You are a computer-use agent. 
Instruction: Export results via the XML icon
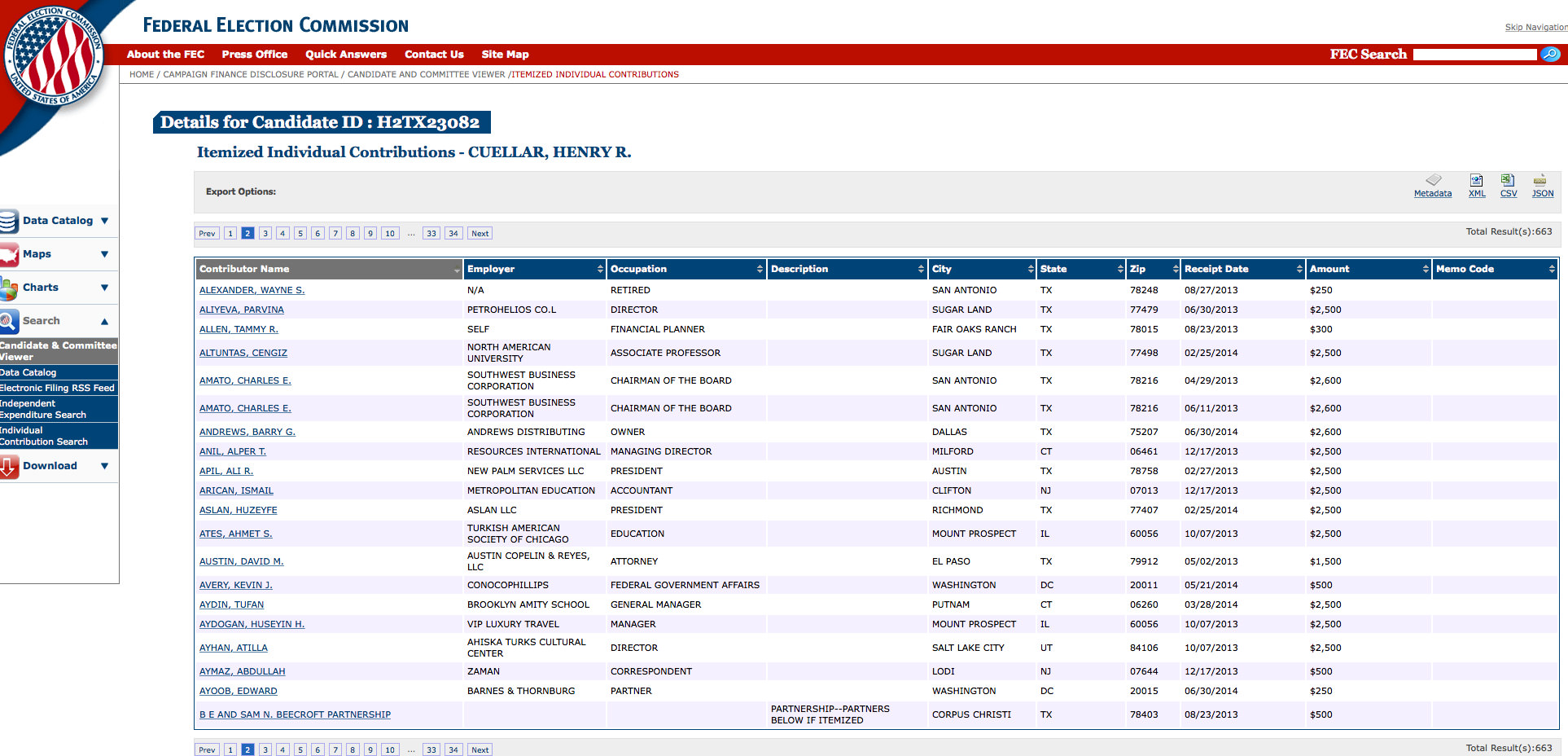(1476, 181)
